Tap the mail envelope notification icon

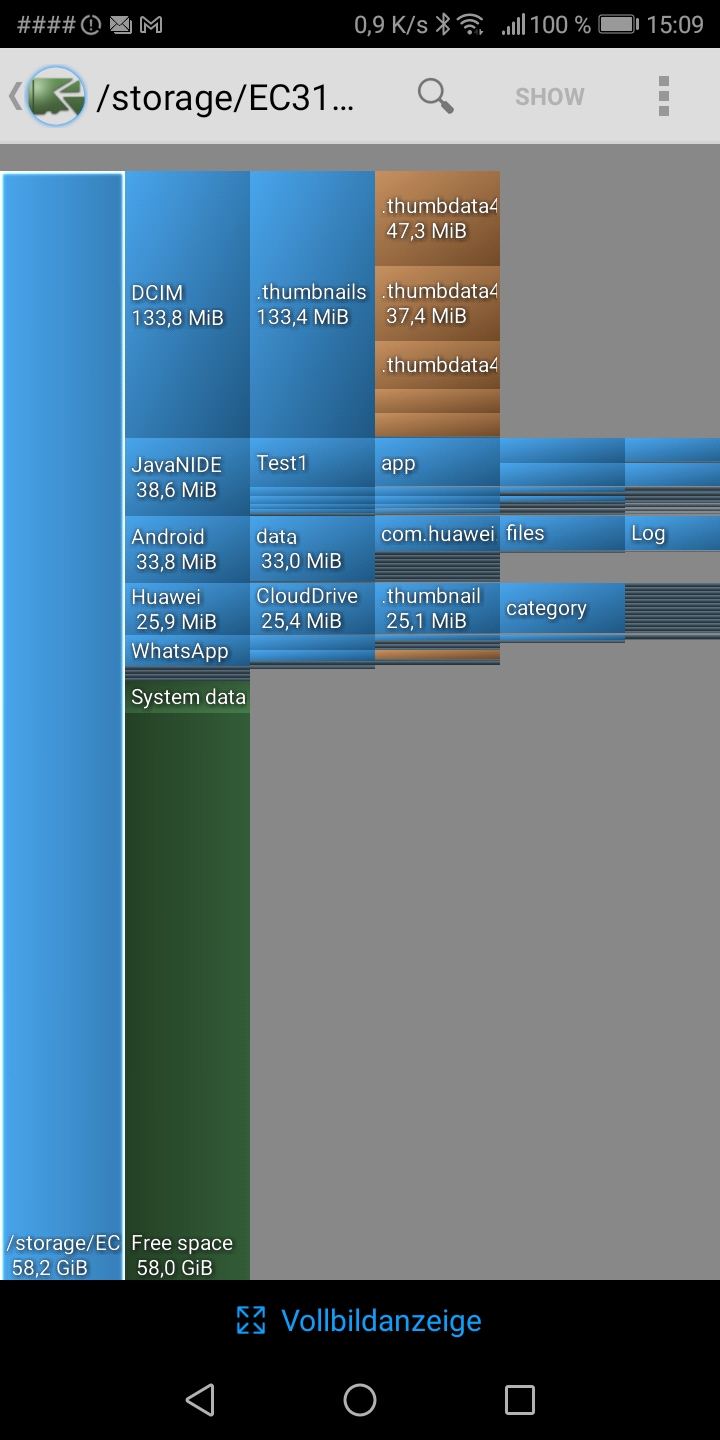[x=121, y=24]
